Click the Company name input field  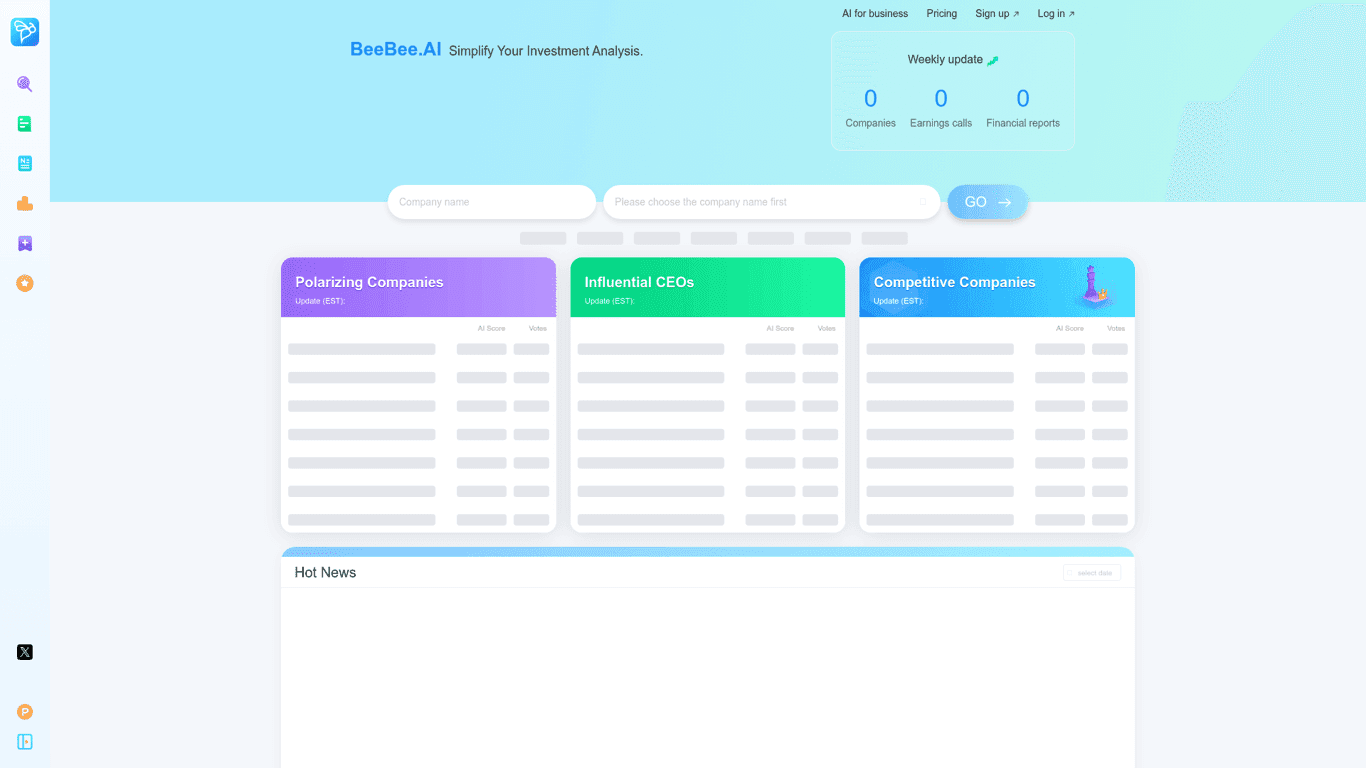tap(491, 202)
